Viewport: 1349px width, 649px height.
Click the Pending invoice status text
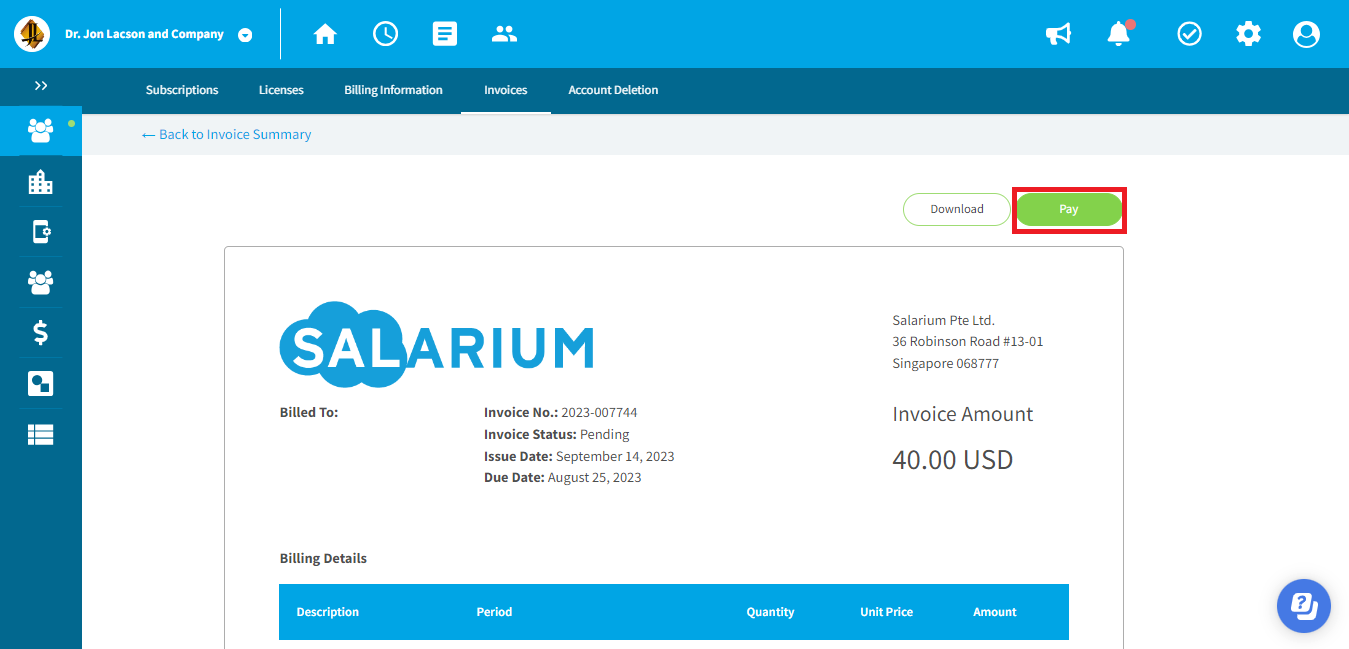pyautogui.click(x=605, y=434)
